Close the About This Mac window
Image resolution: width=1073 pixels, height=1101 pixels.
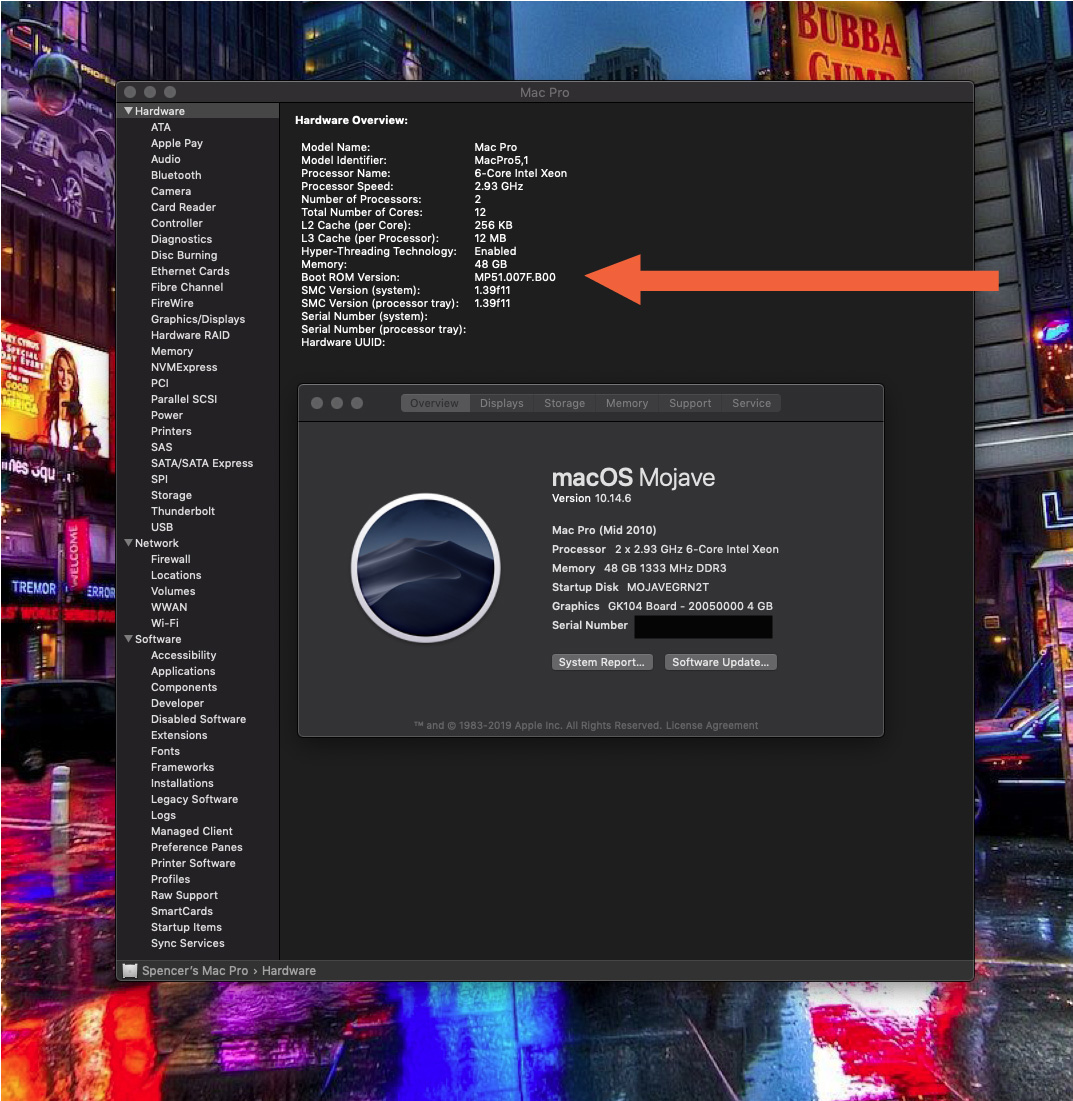317,403
